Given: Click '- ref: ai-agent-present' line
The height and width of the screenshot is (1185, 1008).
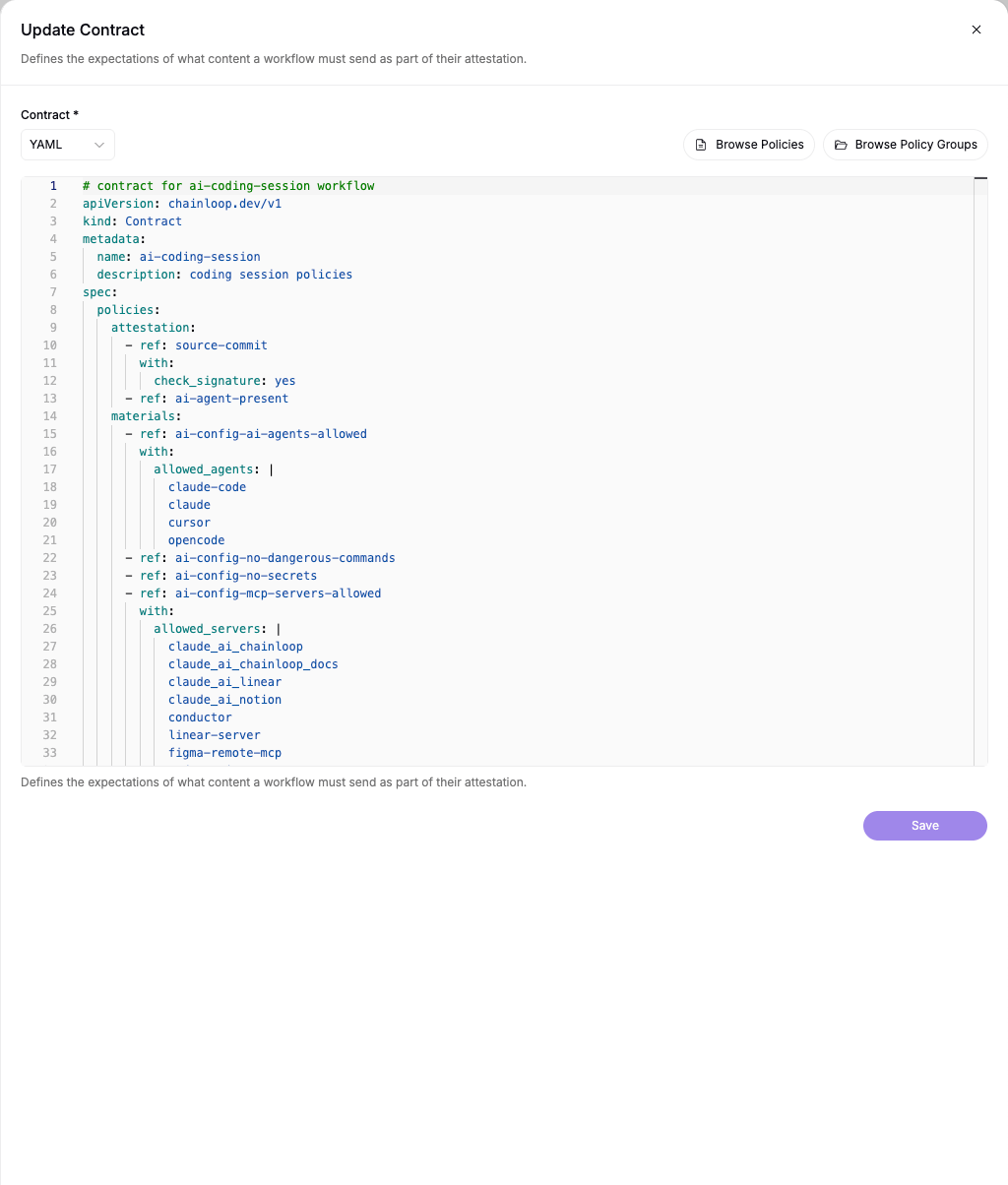Looking at the screenshot, I should coord(207,399).
